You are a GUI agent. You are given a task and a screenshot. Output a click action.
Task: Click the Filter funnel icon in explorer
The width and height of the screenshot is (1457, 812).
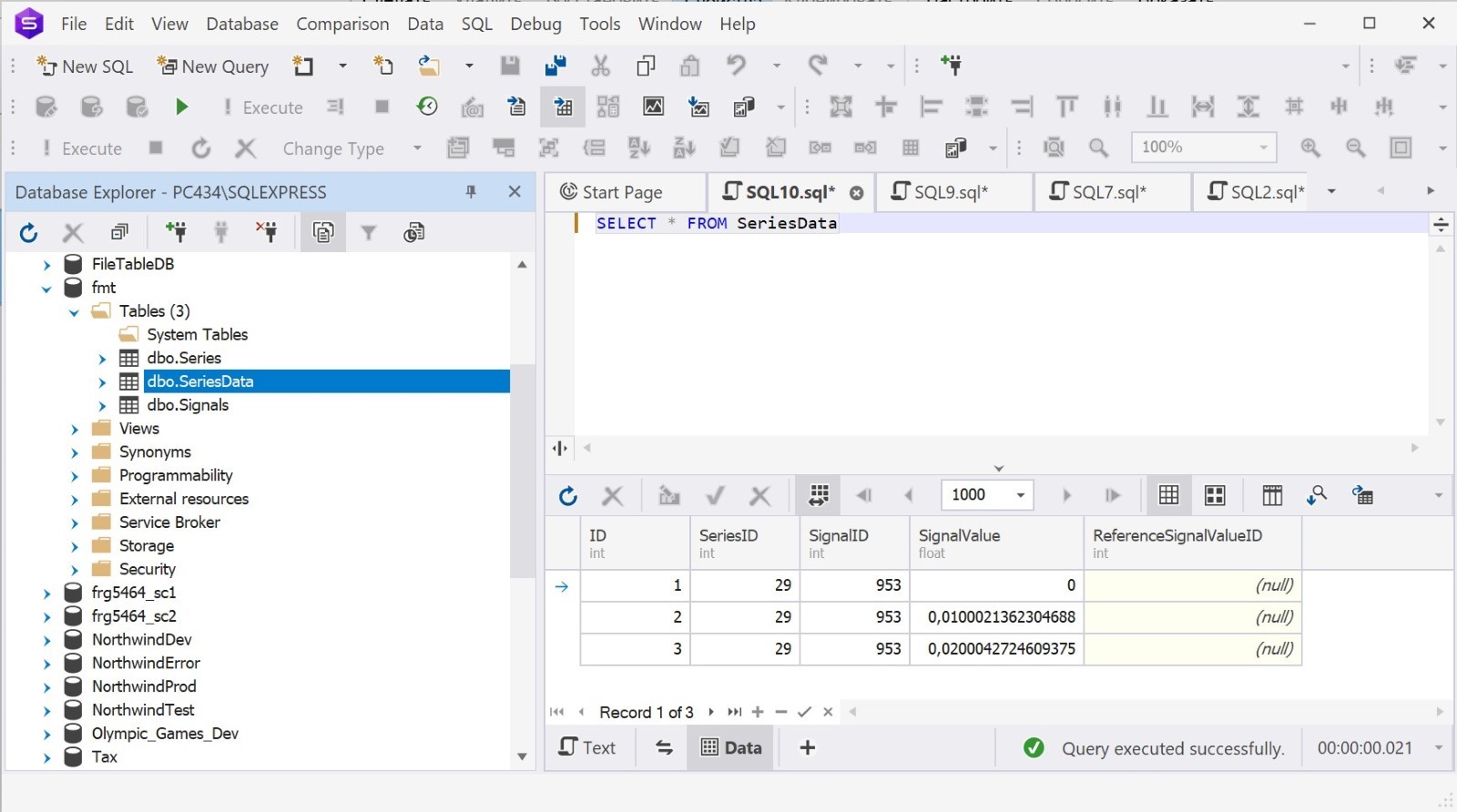[x=369, y=233]
